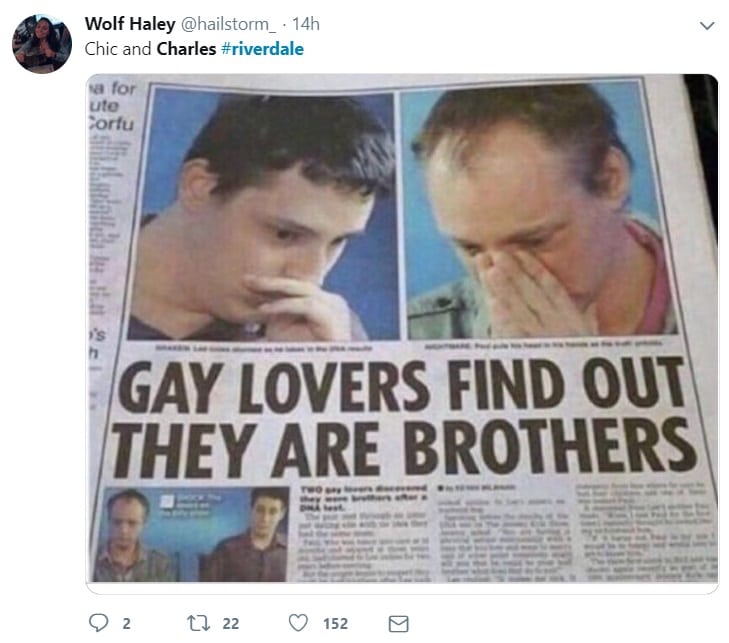Click the Corfu sidebar text in the image
This screenshot has height=643, width=729.
click(112, 124)
